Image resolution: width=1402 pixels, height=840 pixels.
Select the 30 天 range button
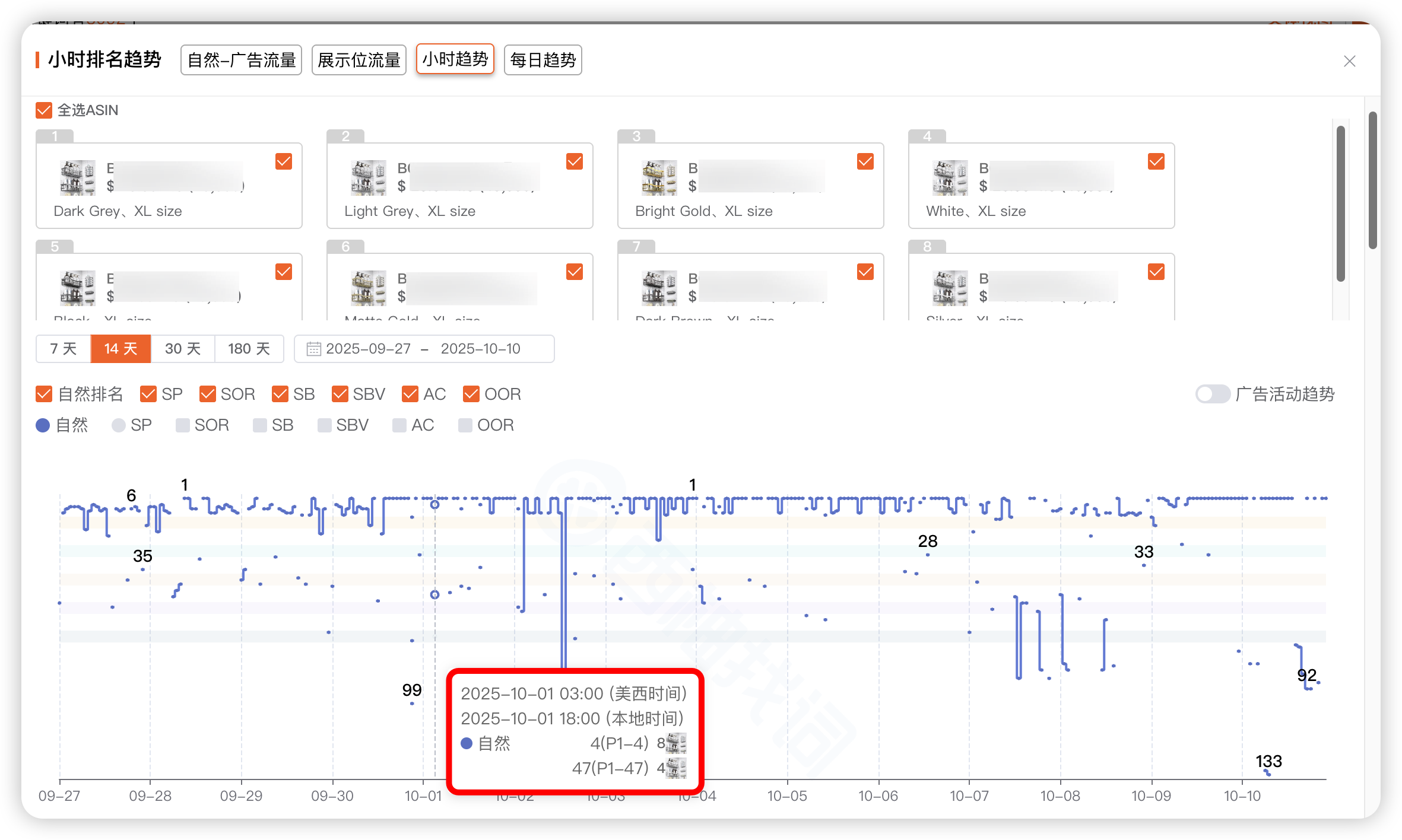[182, 349]
